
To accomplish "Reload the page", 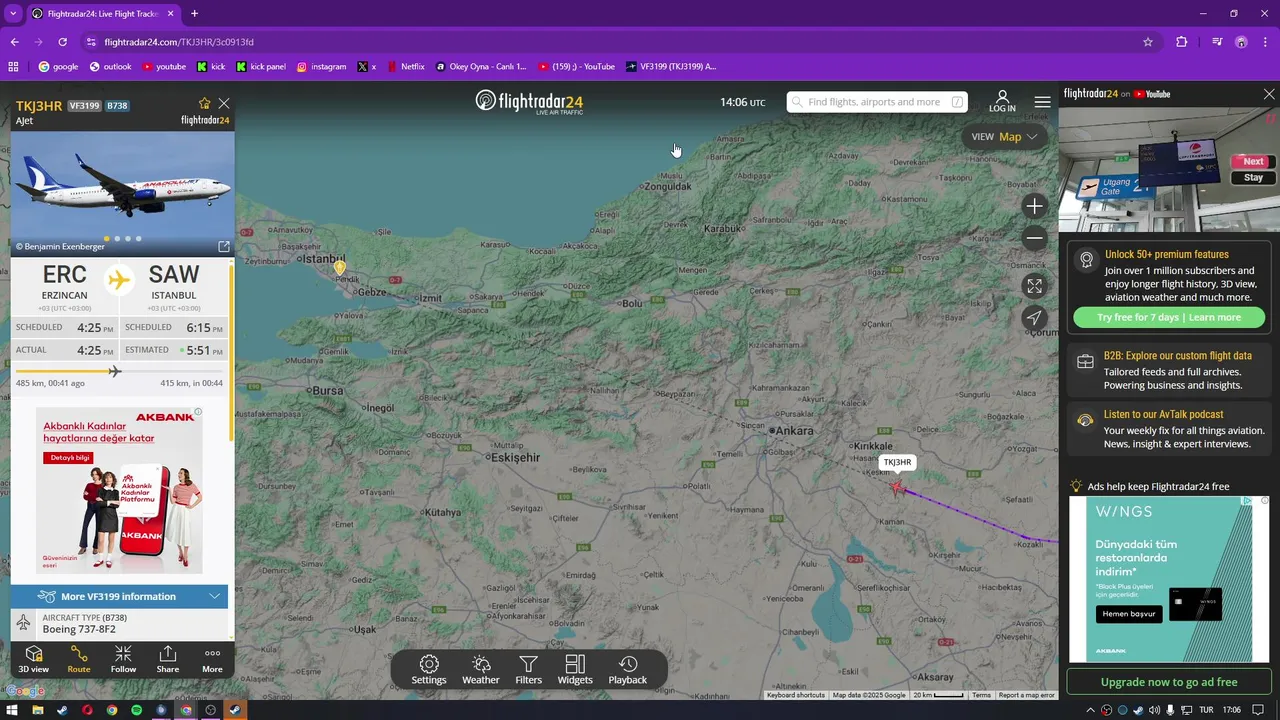I will [x=62, y=42].
